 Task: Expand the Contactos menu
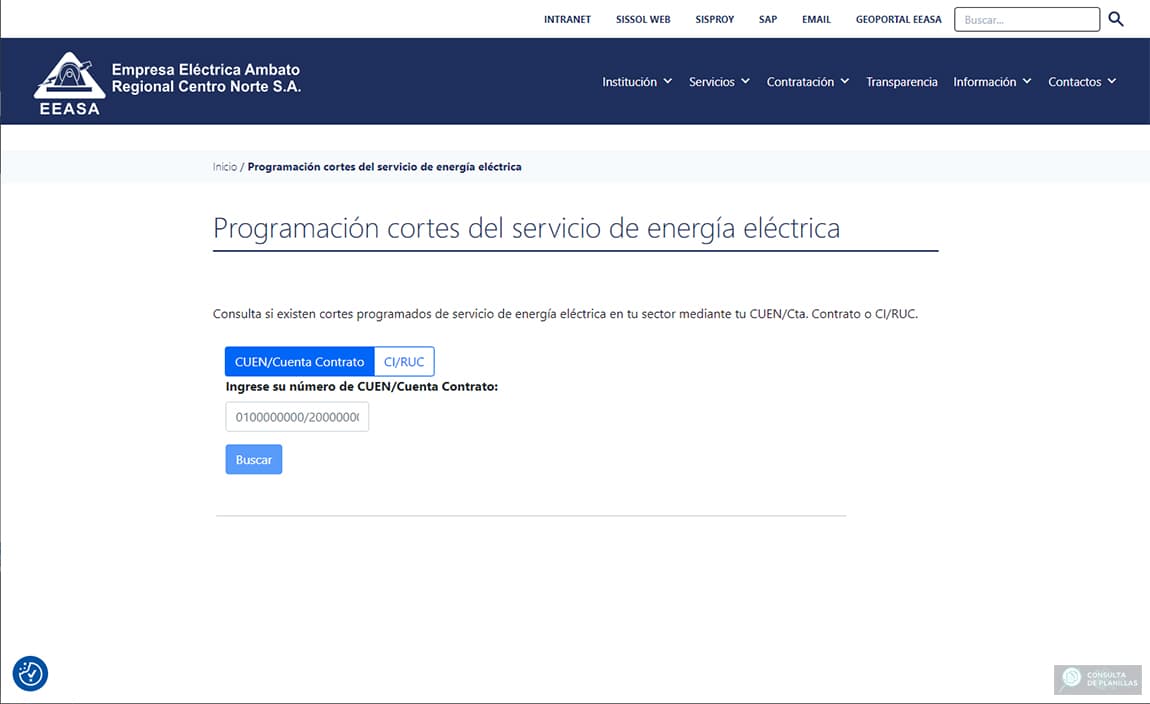coord(1082,81)
